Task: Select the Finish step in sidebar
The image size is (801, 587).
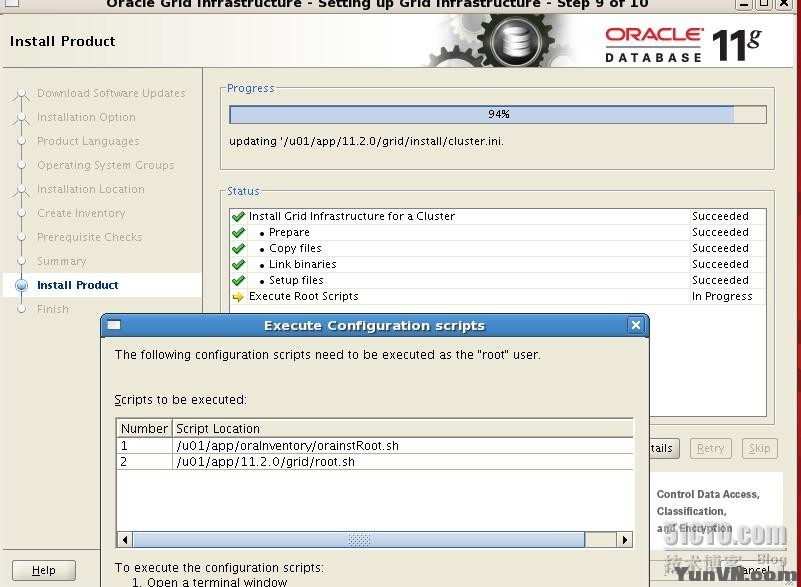Action: [x=53, y=309]
